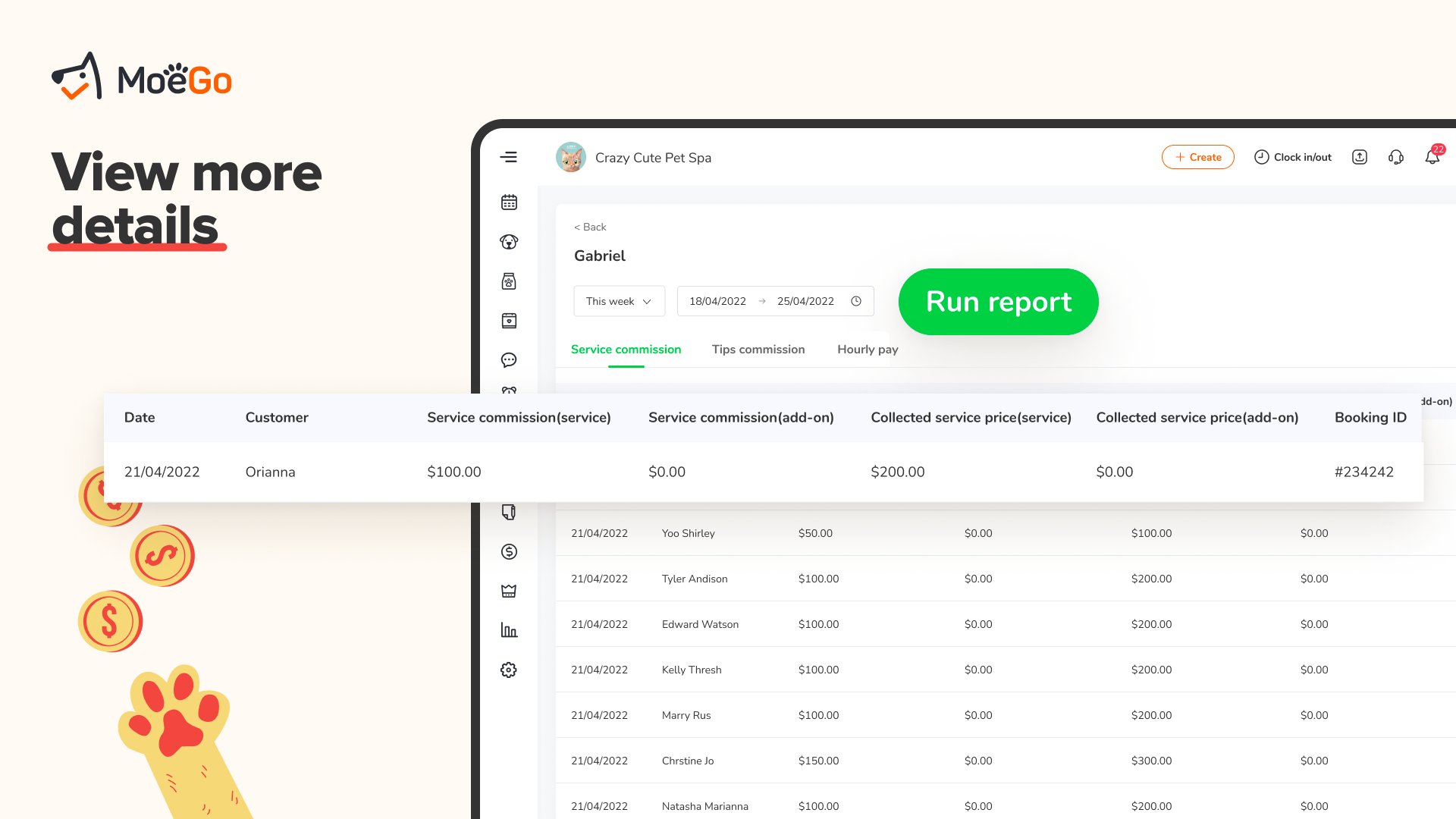Open the notifications bell icon
This screenshot has height=819, width=1456.
pos(1432,157)
